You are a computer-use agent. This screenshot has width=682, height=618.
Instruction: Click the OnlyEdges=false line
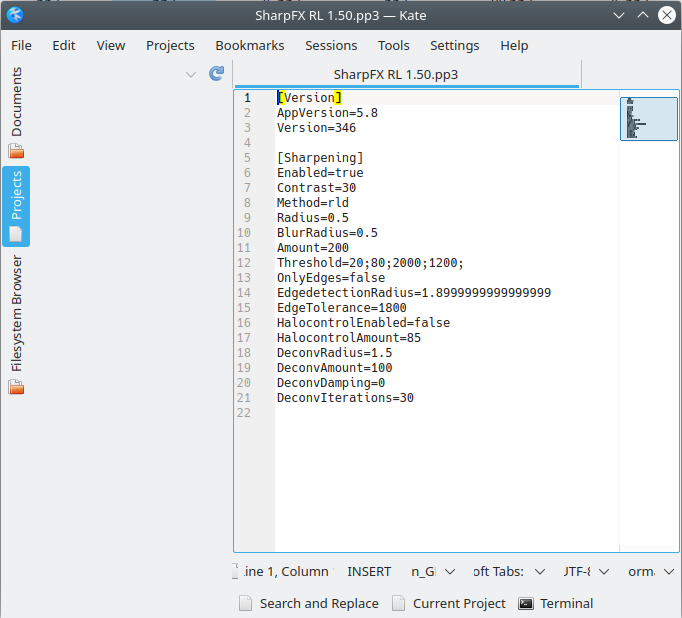pyautogui.click(x=331, y=277)
